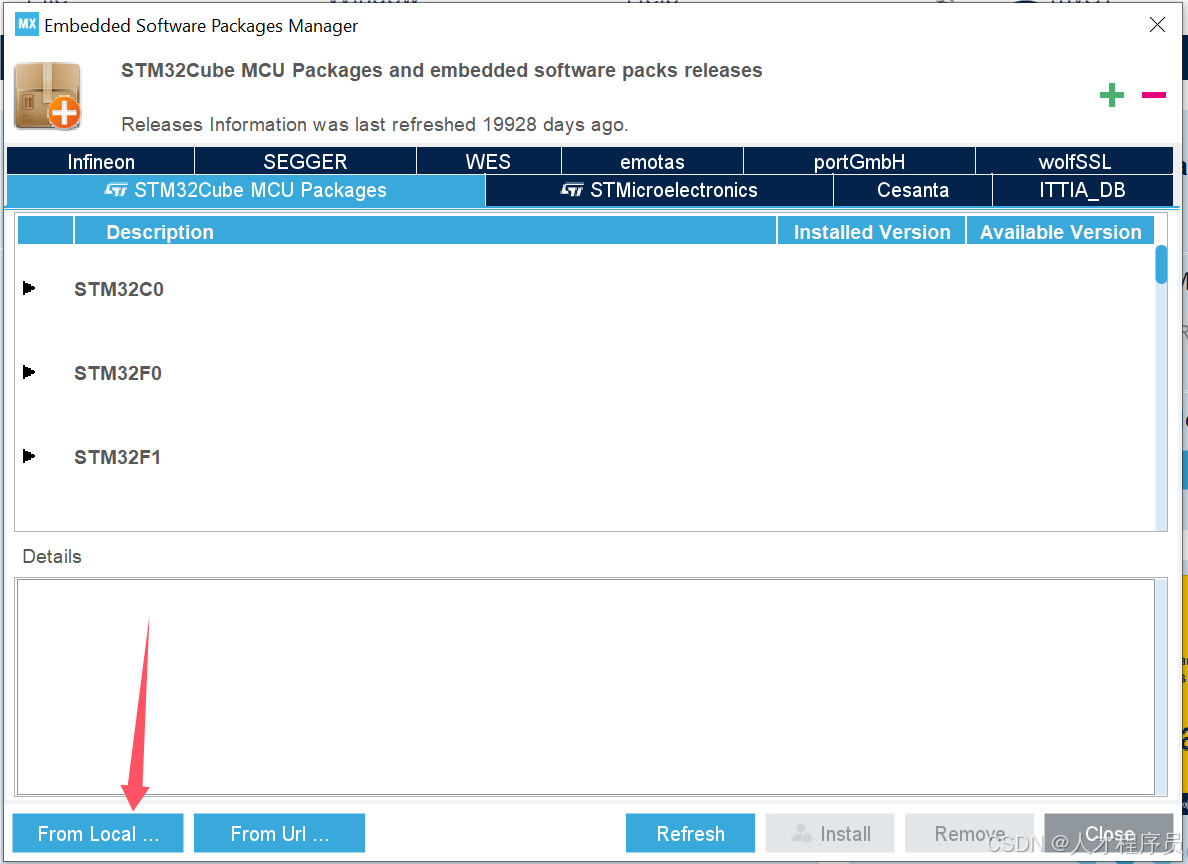Click the From Local ... button

98,833
